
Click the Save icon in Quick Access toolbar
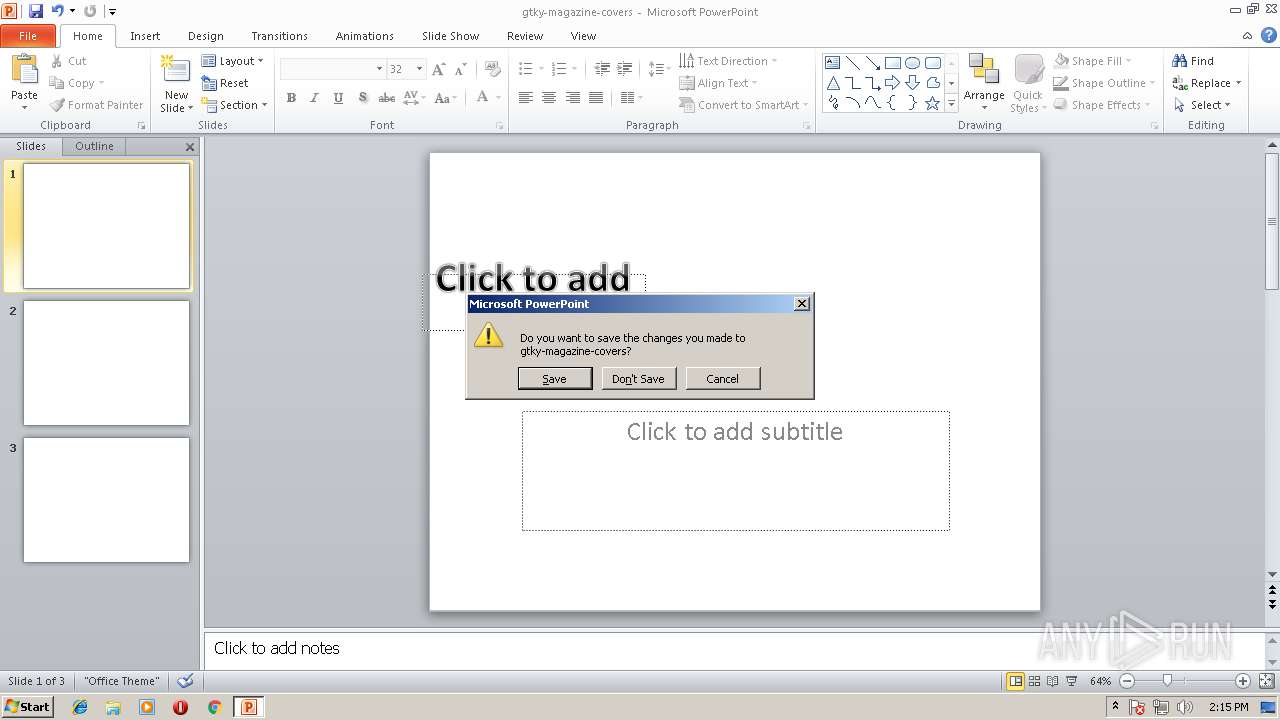coord(36,11)
